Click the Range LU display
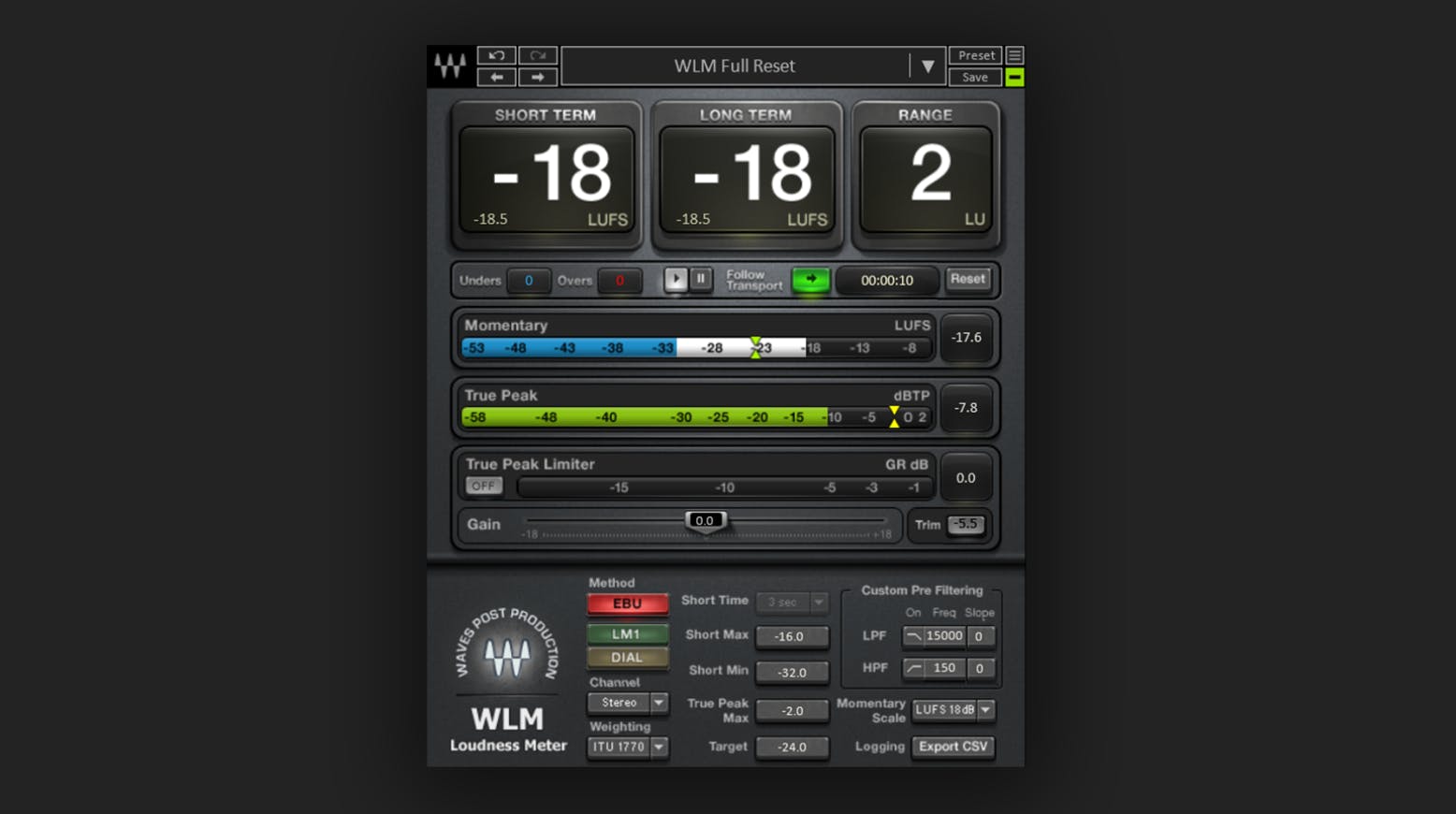The width and height of the screenshot is (1456, 814). [x=925, y=179]
